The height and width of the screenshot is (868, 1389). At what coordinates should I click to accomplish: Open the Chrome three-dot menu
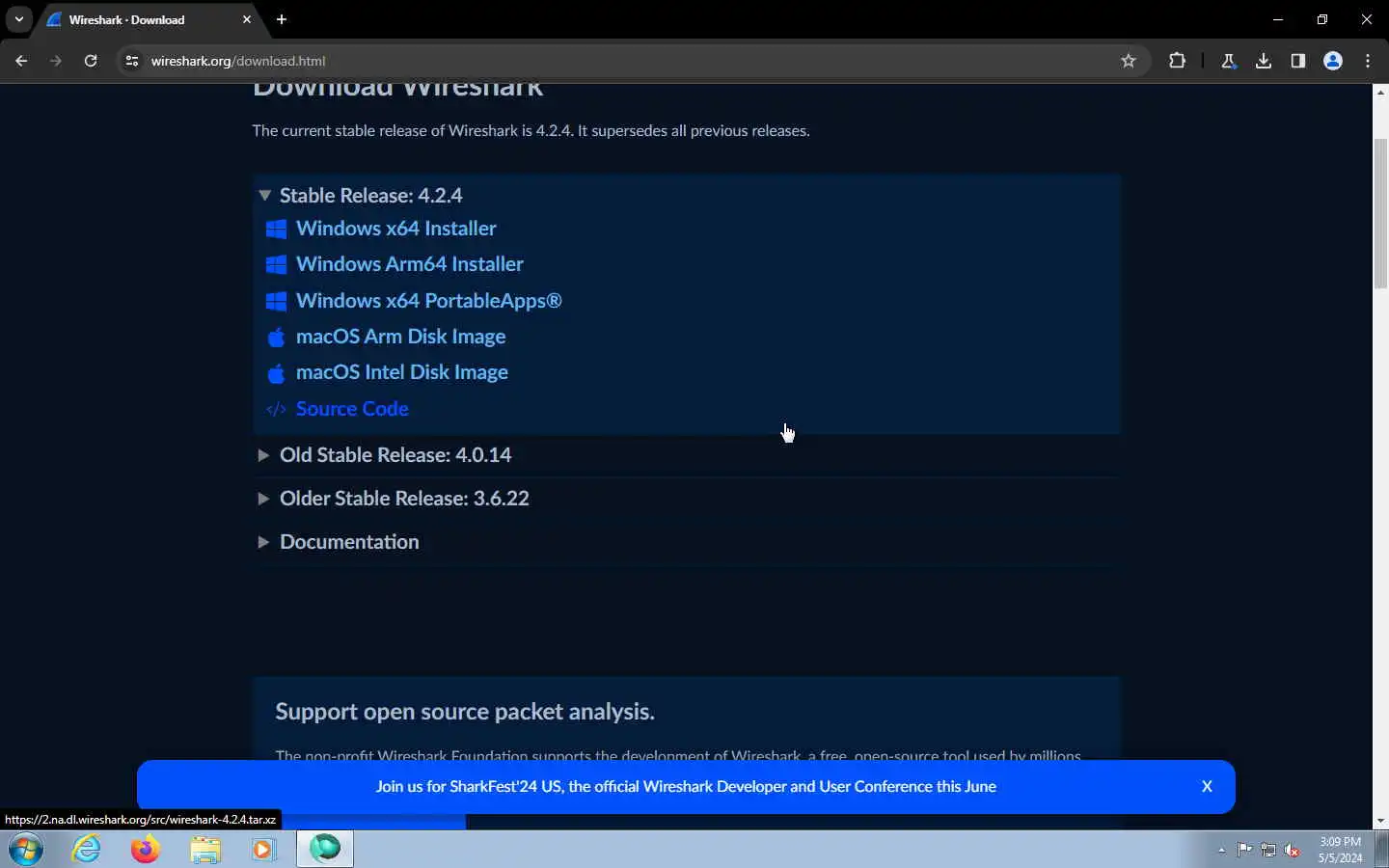(1368, 61)
